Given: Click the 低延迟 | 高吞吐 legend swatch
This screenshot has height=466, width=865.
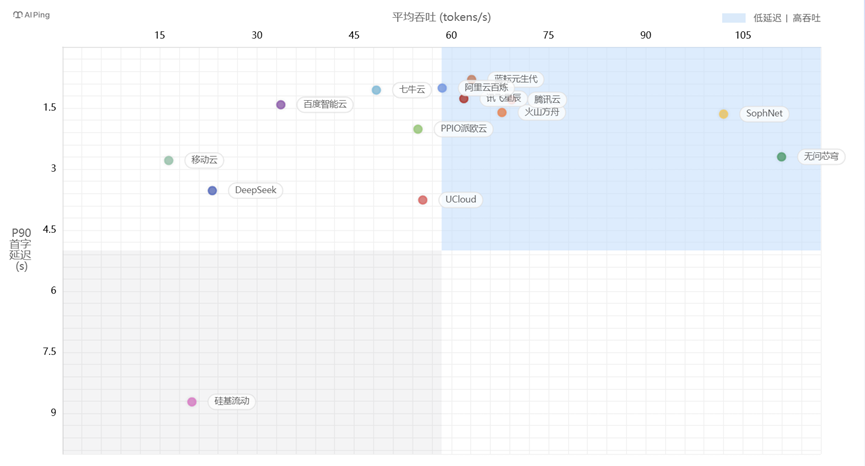Looking at the screenshot, I should [x=733, y=18].
